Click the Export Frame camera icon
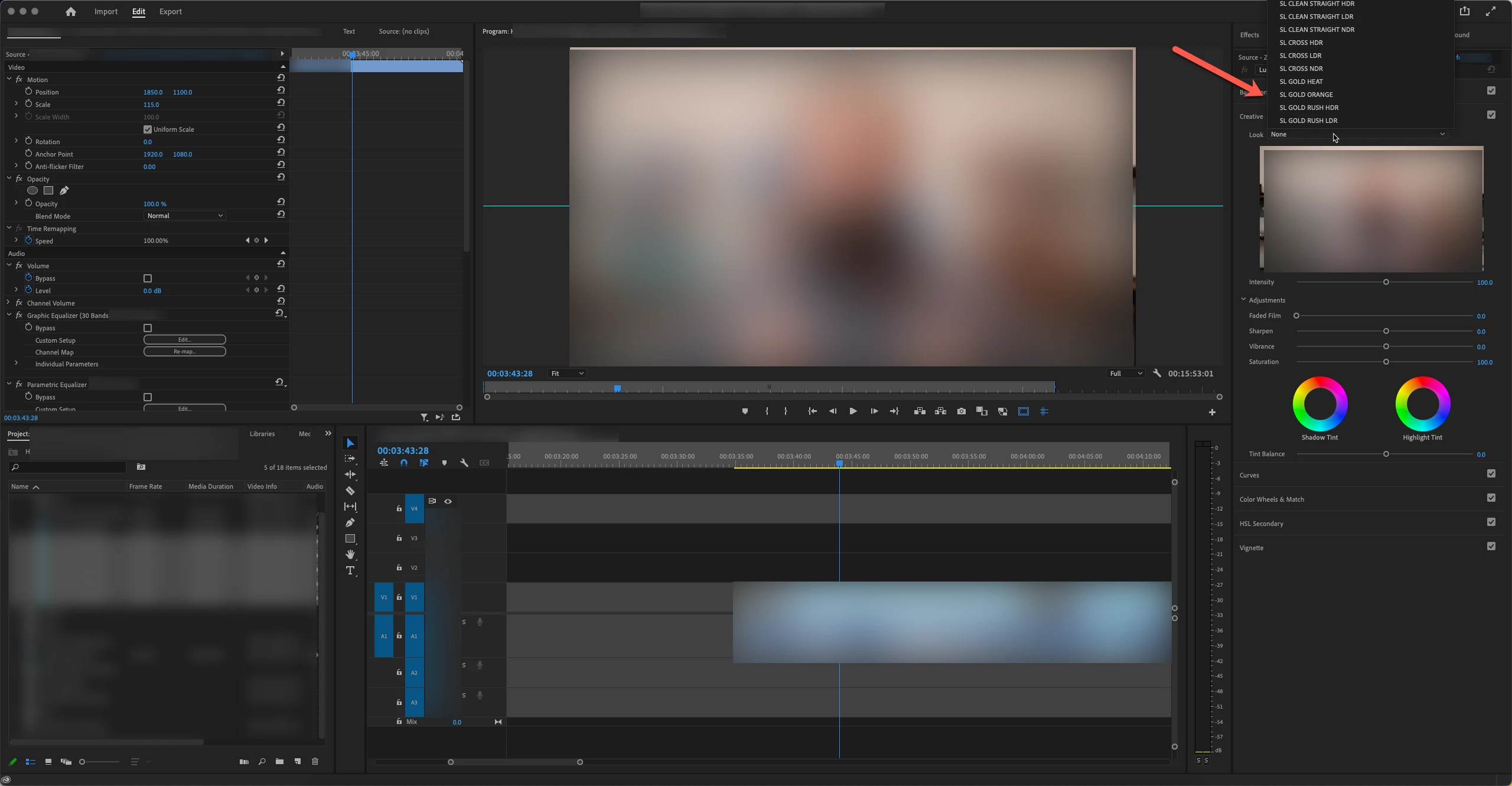 [x=961, y=411]
